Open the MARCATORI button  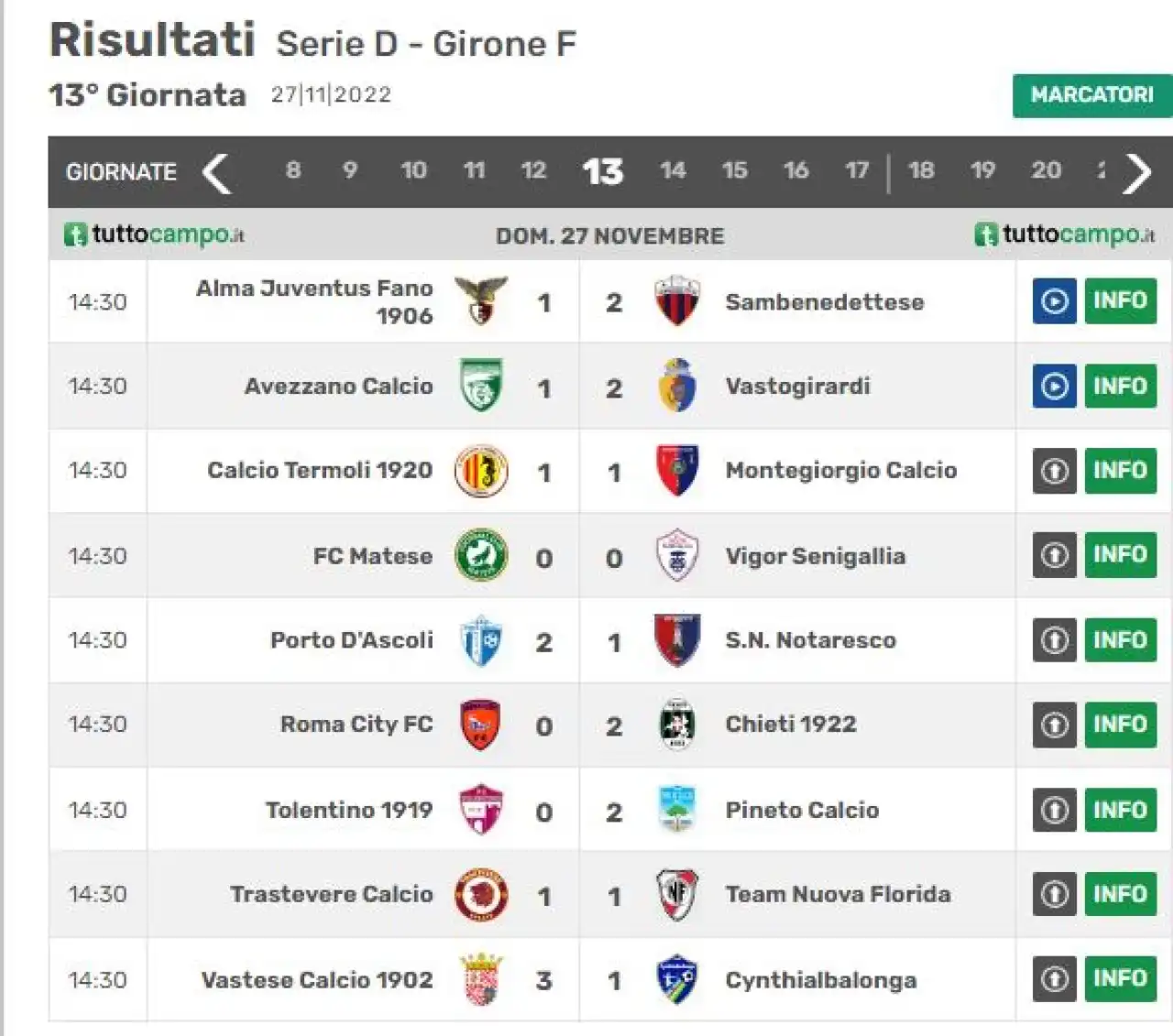[x=1092, y=95]
